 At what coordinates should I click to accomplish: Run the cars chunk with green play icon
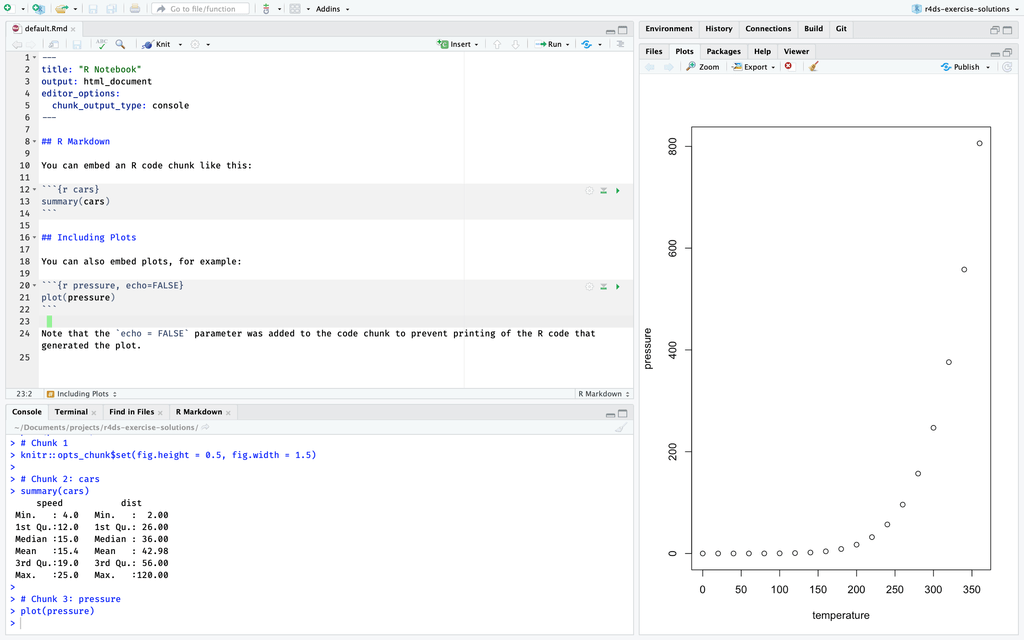618,191
